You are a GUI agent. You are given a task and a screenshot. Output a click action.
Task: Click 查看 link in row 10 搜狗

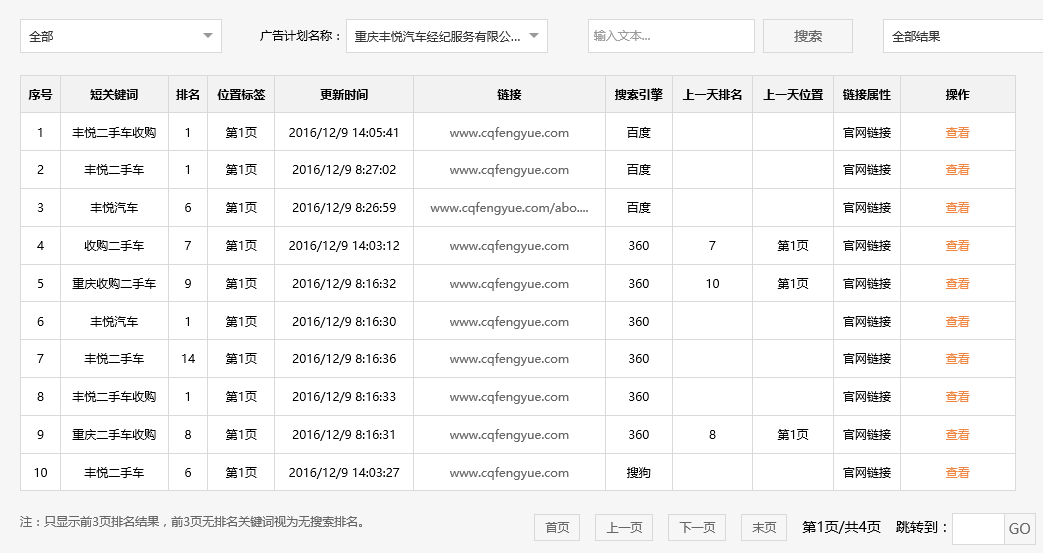point(957,472)
